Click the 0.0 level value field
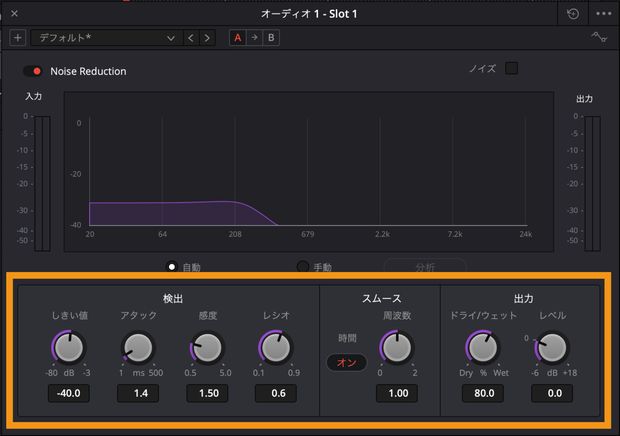Image resolution: width=620 pixels, height=436 pixels. pos(552,393)
